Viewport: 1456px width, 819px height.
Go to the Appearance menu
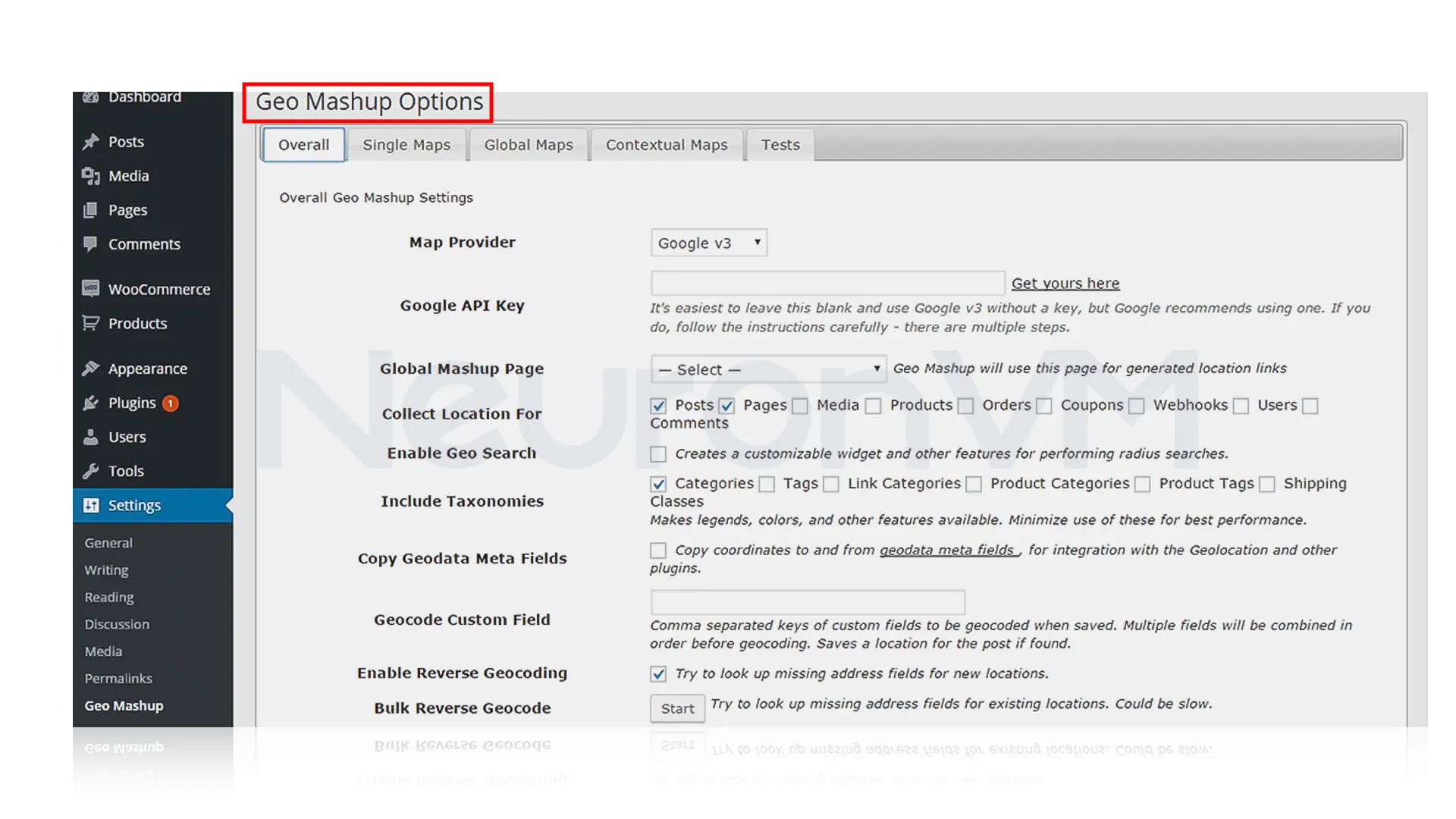pyautogui.click(x=148, y=369)
